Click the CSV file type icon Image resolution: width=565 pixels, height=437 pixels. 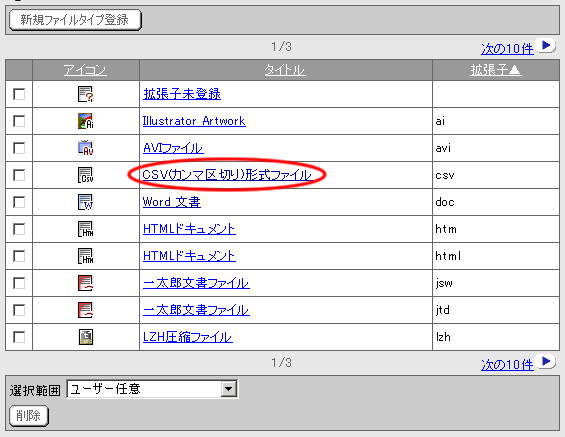[x=86, y=175]
